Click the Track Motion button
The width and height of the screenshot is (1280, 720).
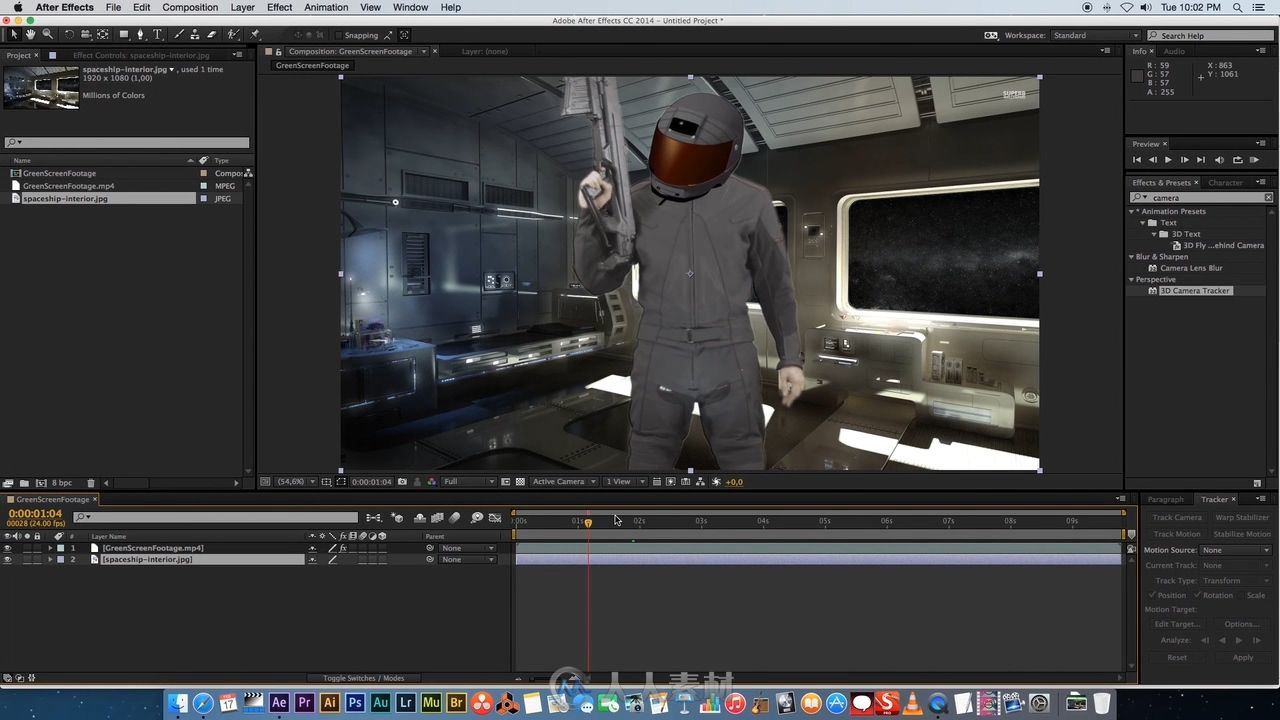[1177, 534]
